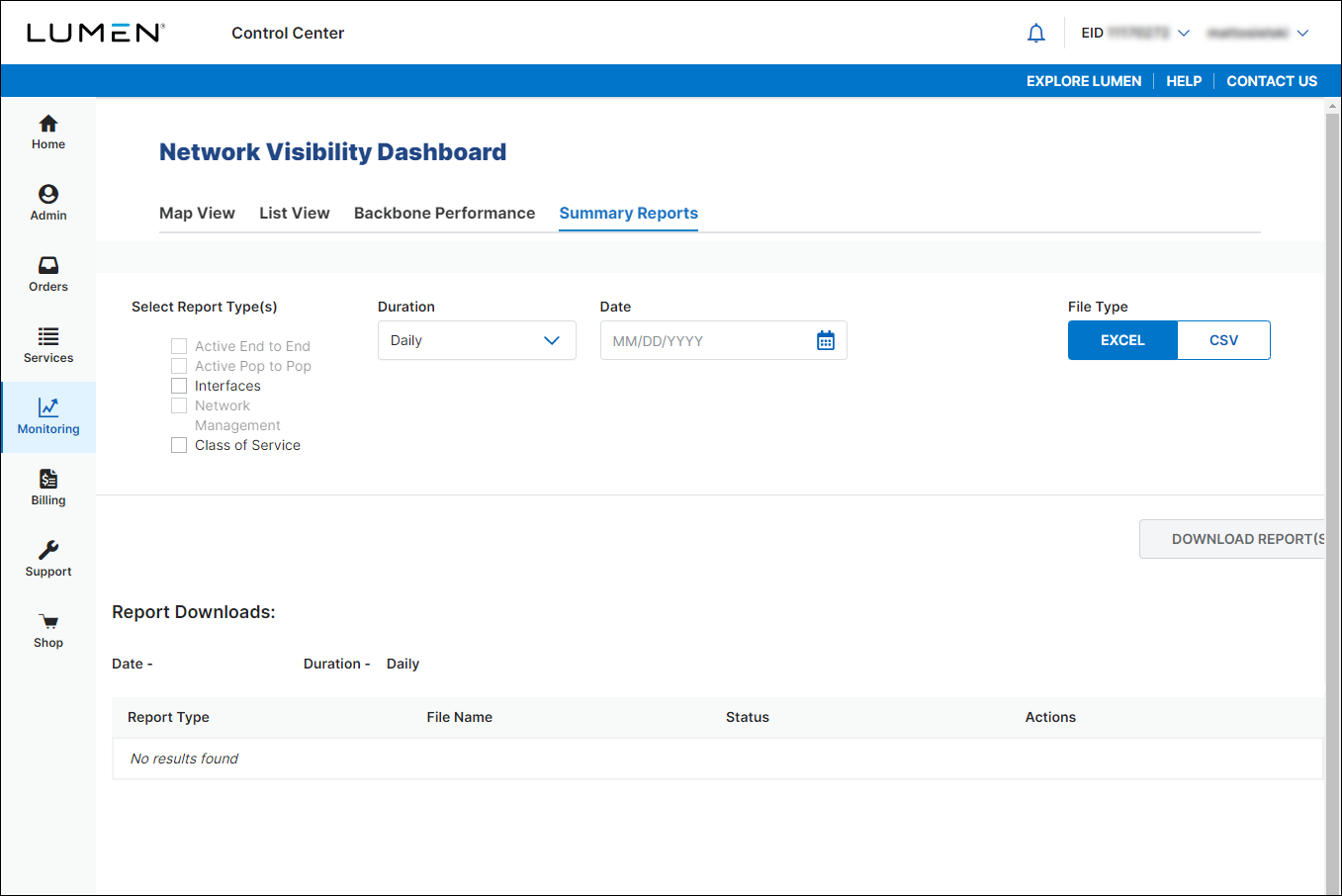
Task: Click the CONTACT US link
Action: (1272, 81)
